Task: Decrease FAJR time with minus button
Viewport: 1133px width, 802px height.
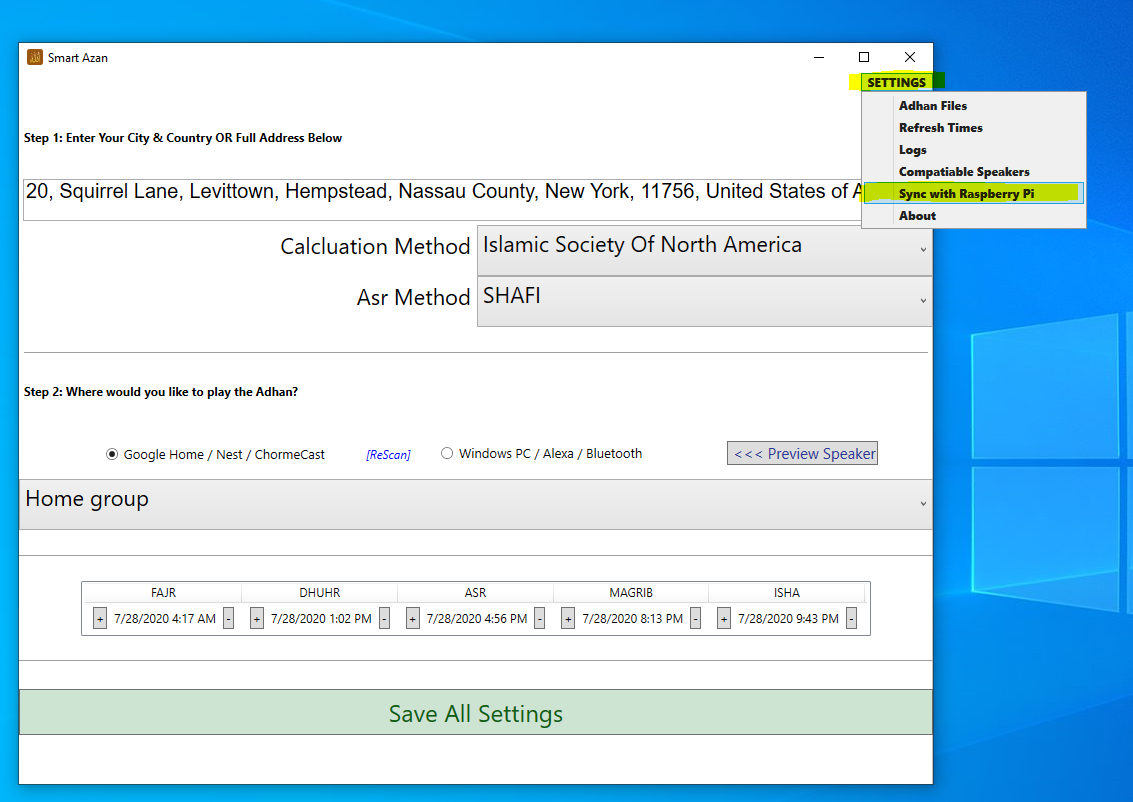Action: 228,618
